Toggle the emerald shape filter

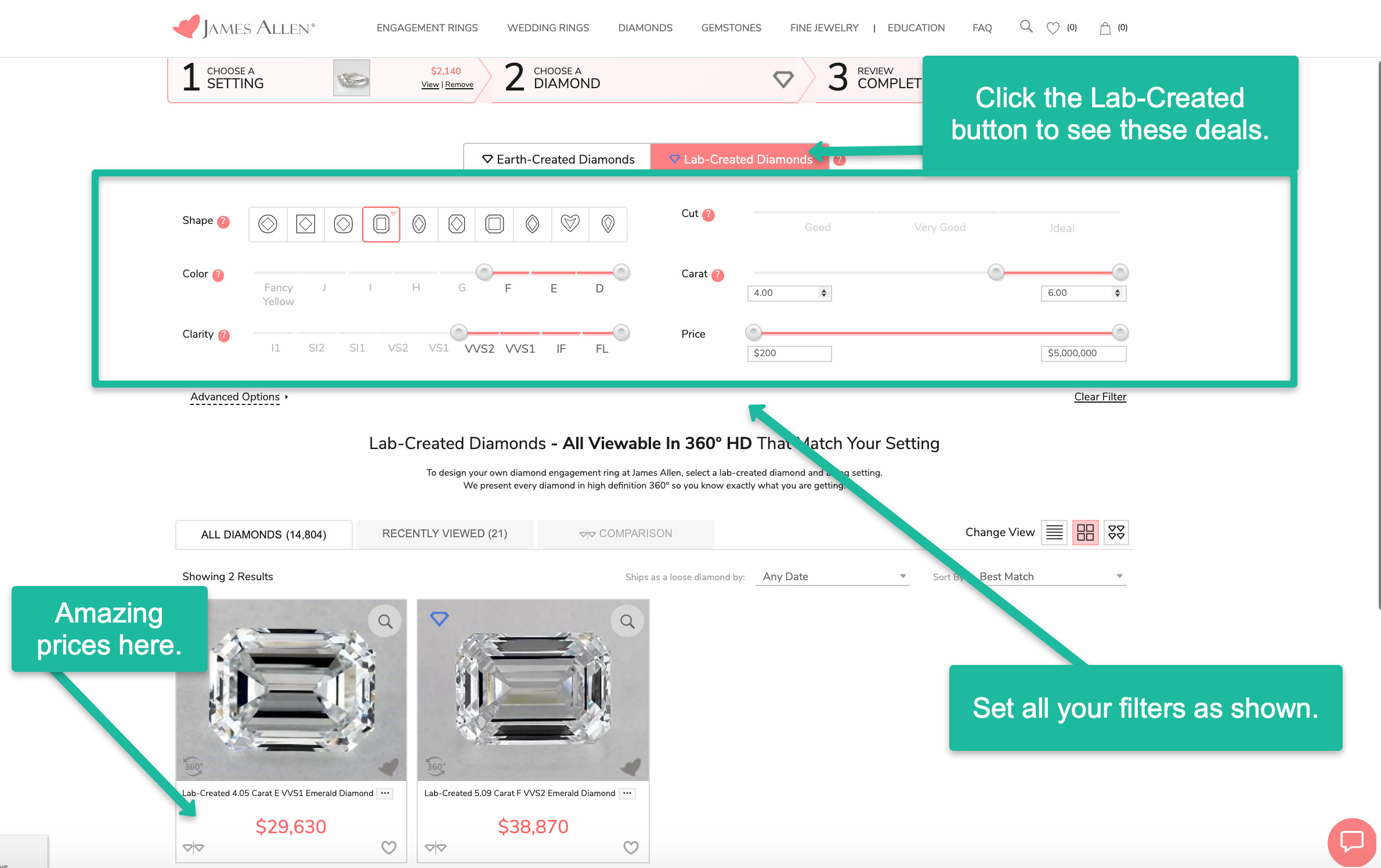(x=381, y=223)
